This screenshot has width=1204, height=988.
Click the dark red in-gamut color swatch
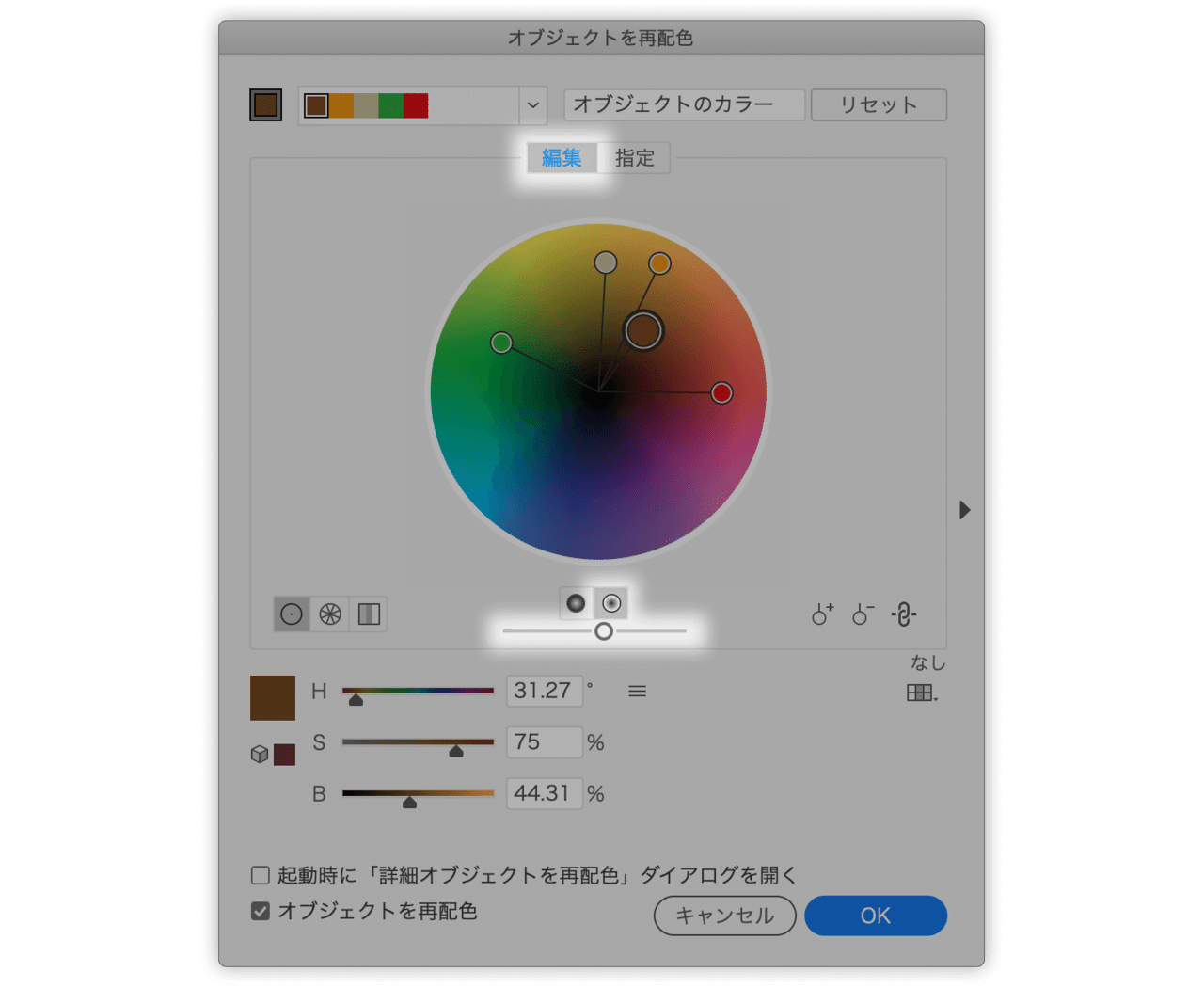pos(284,755)
